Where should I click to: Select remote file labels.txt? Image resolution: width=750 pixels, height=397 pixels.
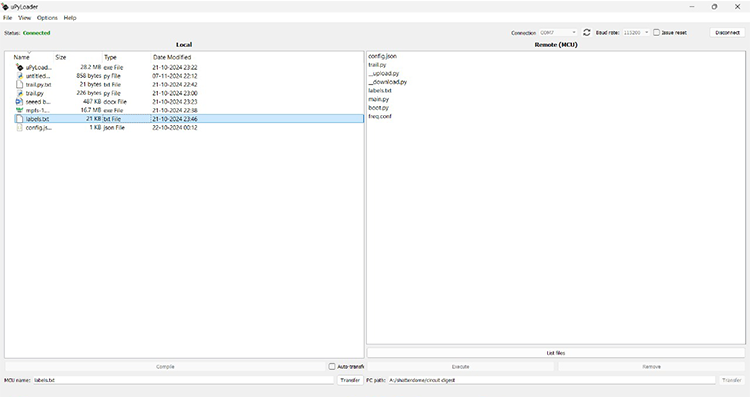pyautogui.click(x=380, y=90)
